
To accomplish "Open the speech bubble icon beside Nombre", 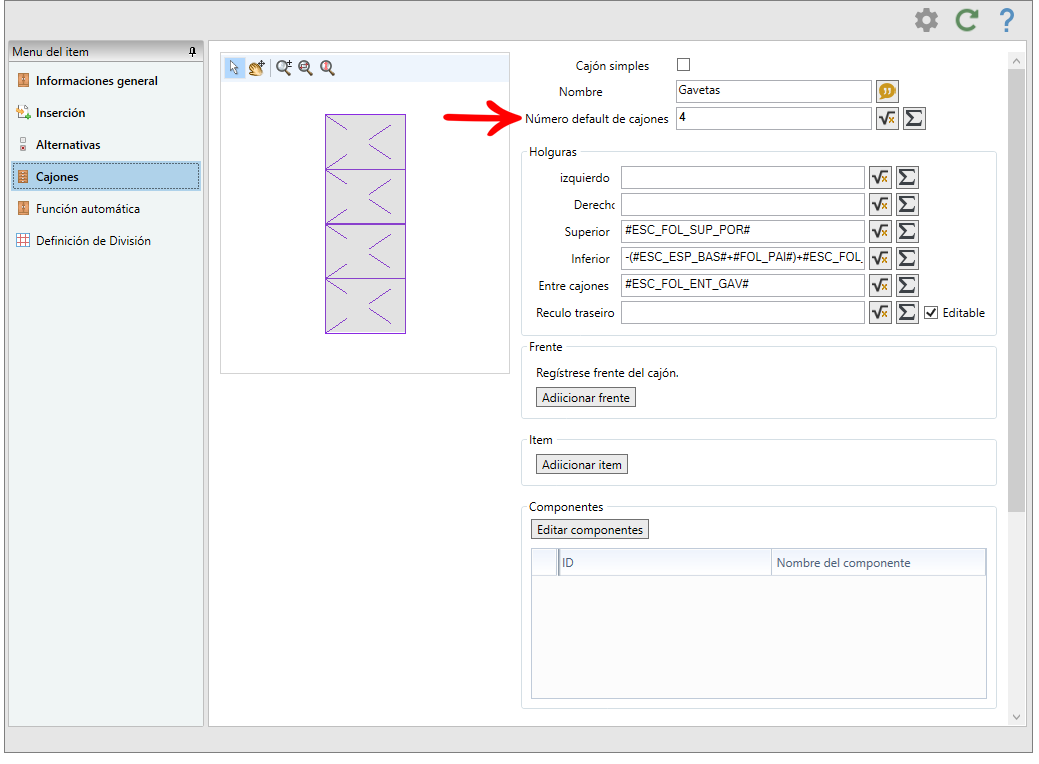I will click(887, 91).
